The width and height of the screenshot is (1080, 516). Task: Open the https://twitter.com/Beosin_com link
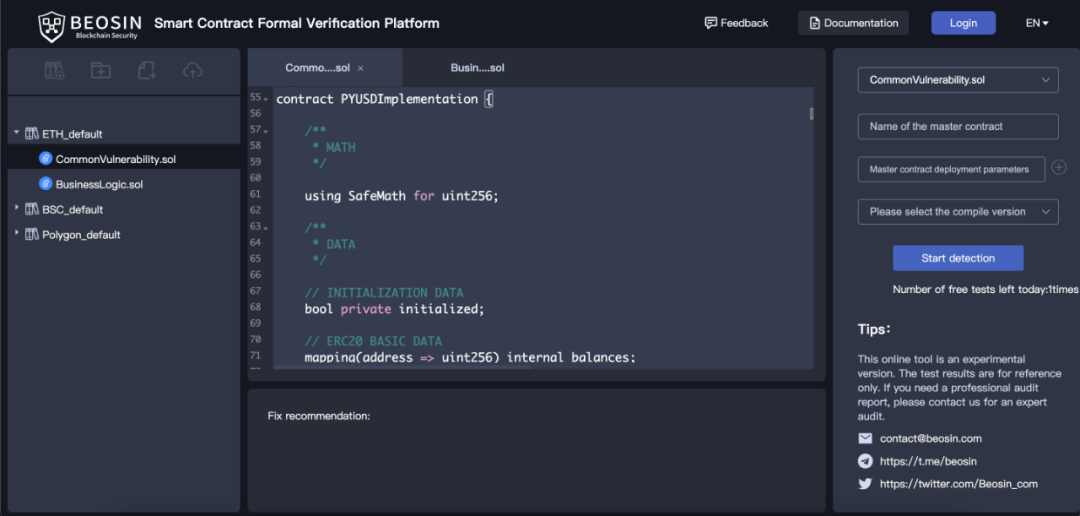[959, 484]
